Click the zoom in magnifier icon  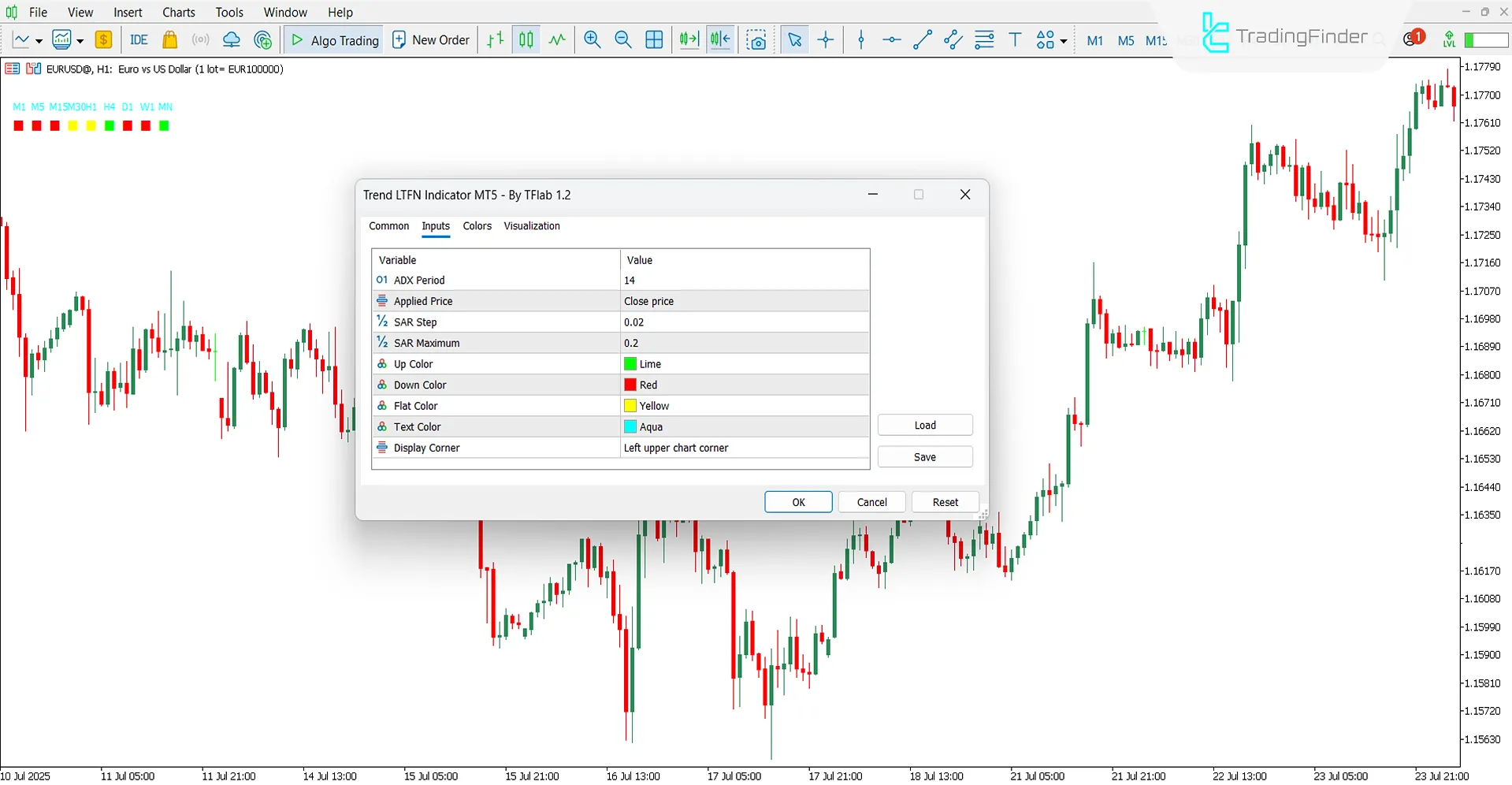point(592,39)
